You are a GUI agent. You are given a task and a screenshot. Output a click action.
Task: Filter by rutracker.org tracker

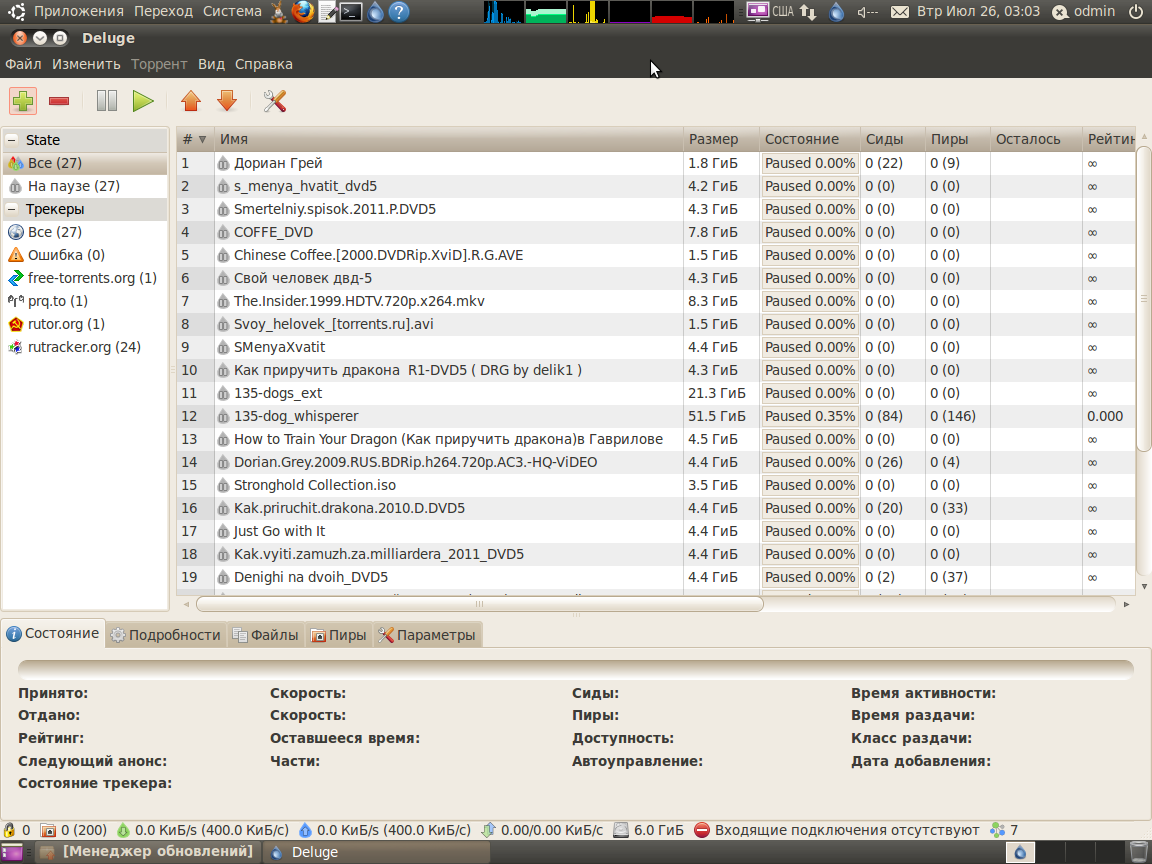click(85, 347)
